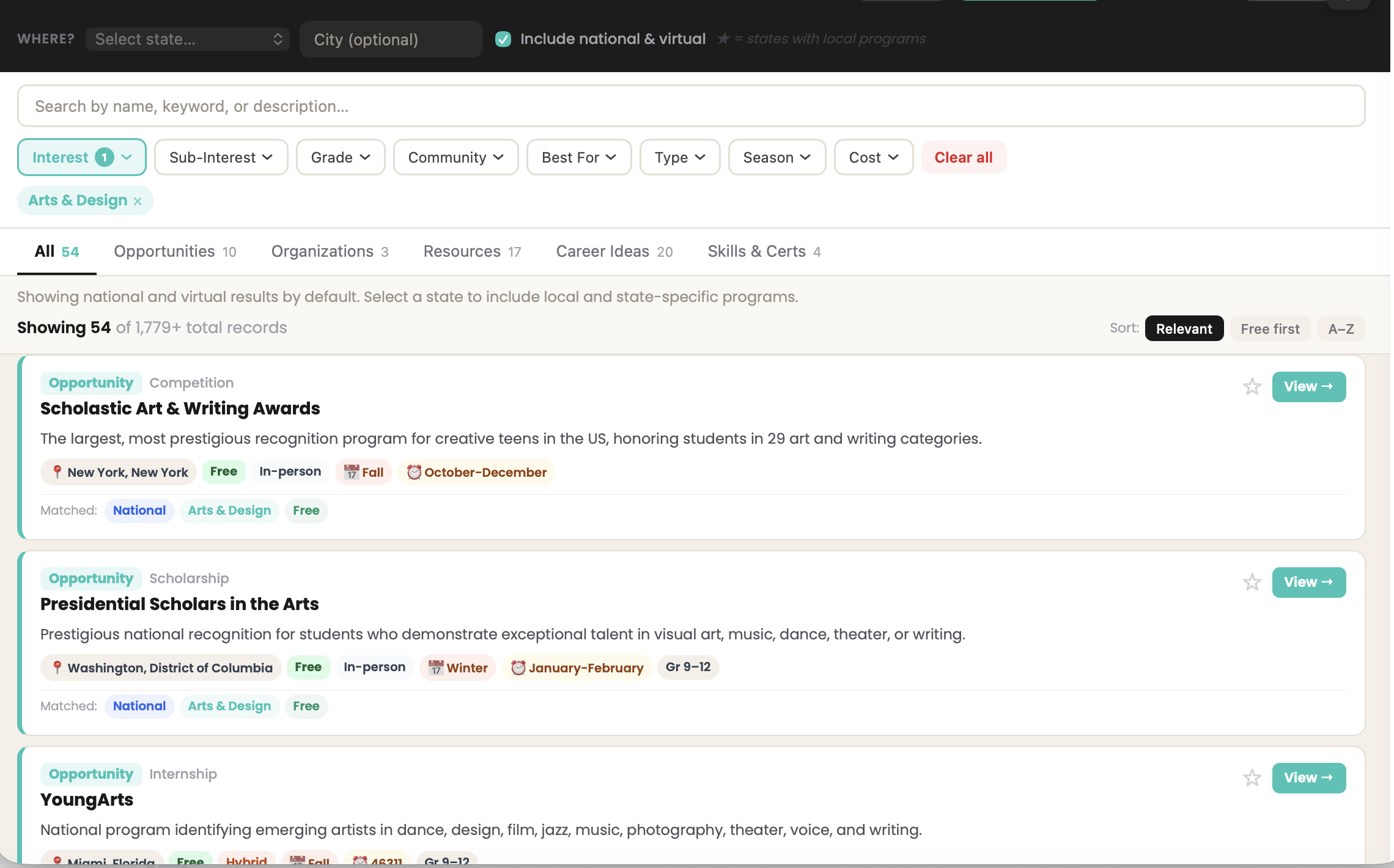1394x868 pixels.
Task: Open the Cost filter dropdown
Action: point(874,157)
